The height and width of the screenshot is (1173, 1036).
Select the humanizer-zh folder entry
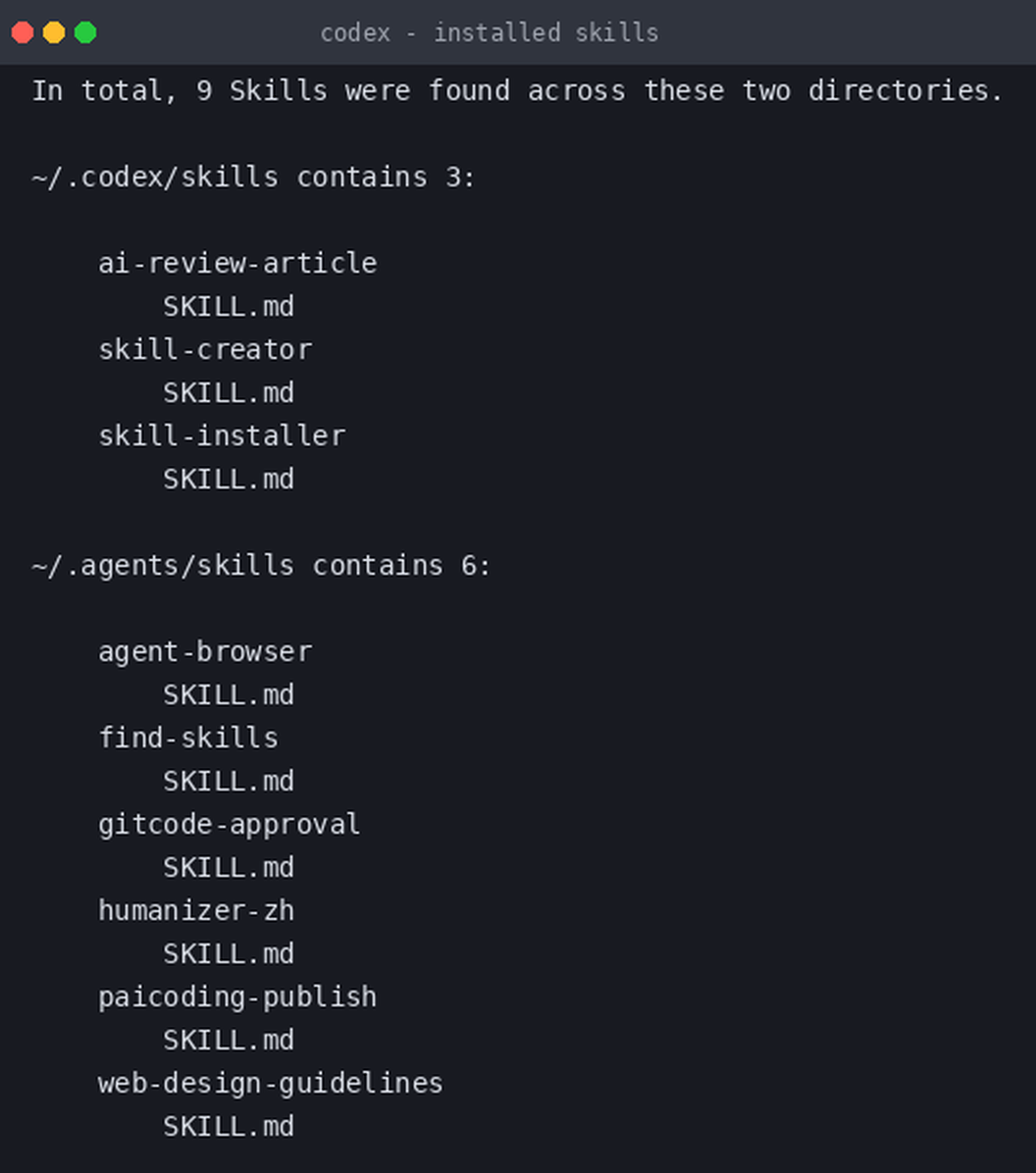(196, 910)
